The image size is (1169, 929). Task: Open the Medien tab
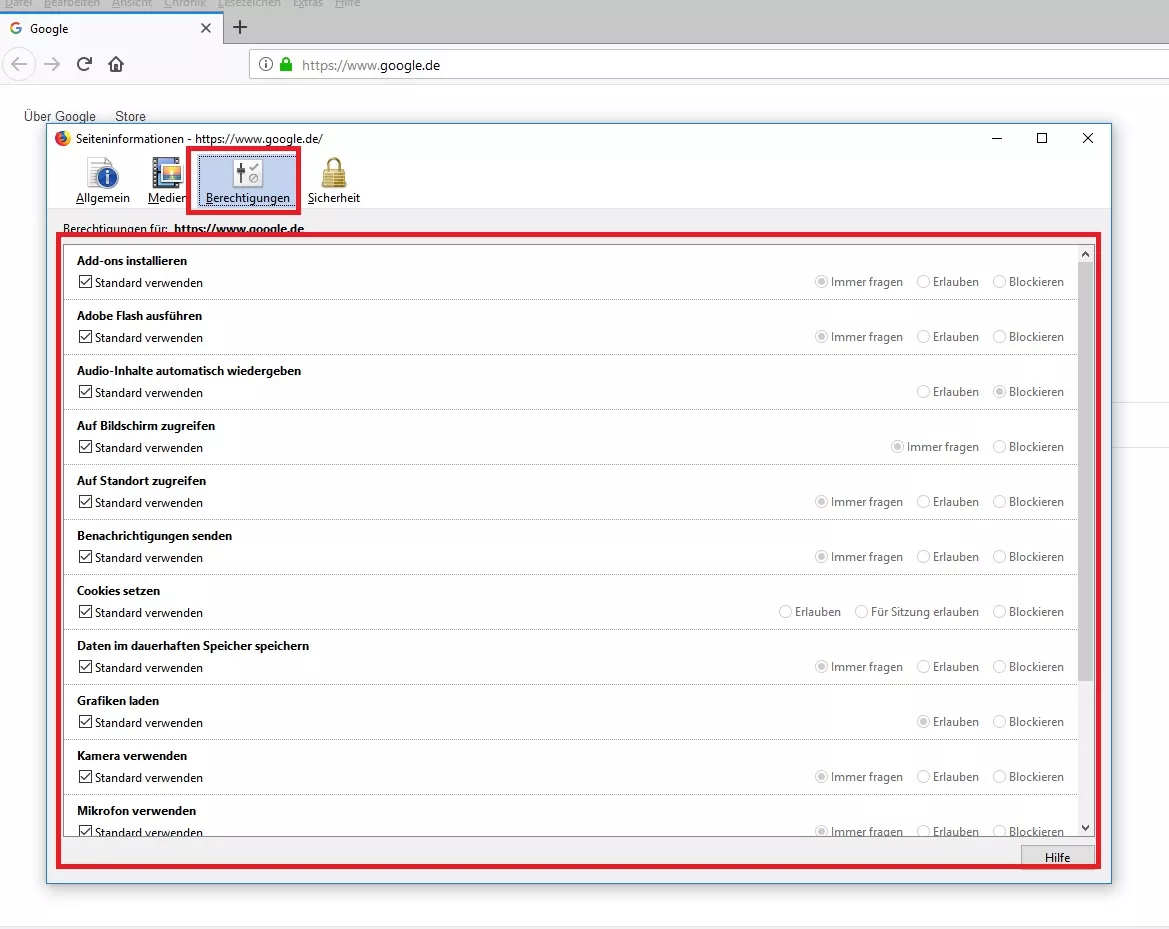point(167,180)
